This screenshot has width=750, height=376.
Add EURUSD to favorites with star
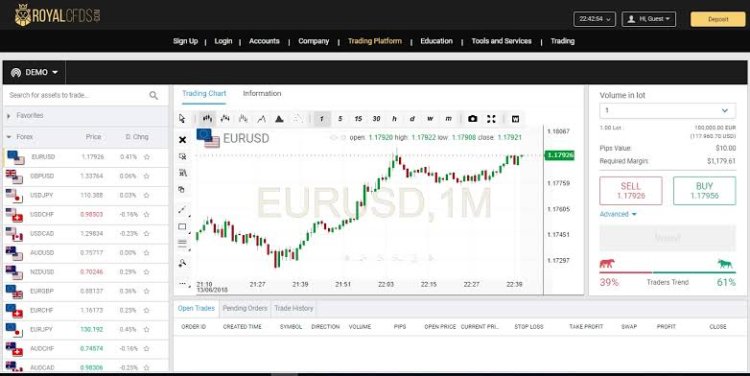point(147,157)
